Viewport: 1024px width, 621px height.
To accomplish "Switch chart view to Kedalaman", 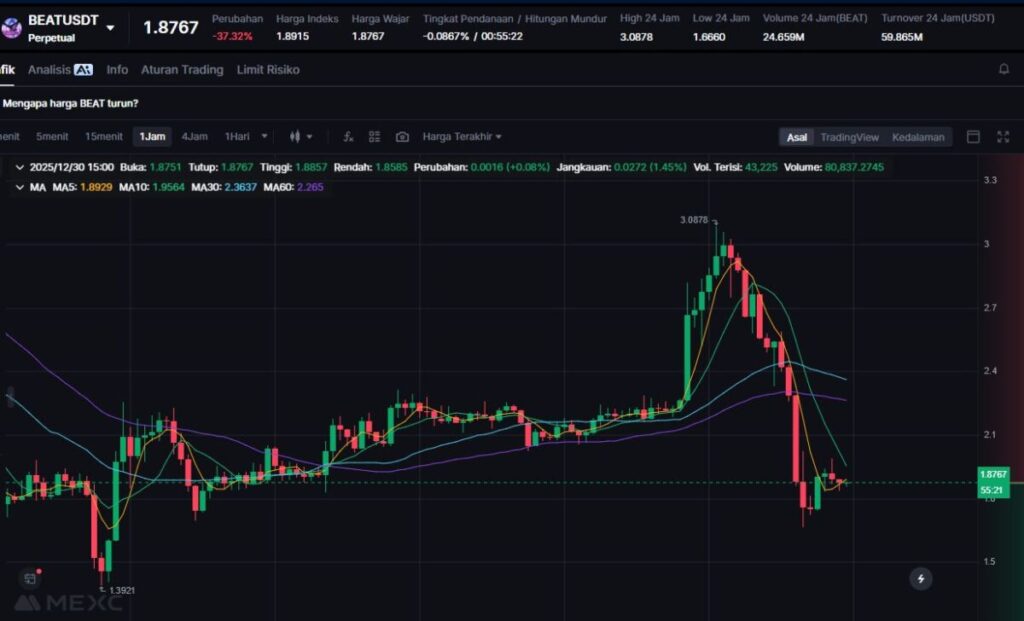I will [x=917, y=137].
